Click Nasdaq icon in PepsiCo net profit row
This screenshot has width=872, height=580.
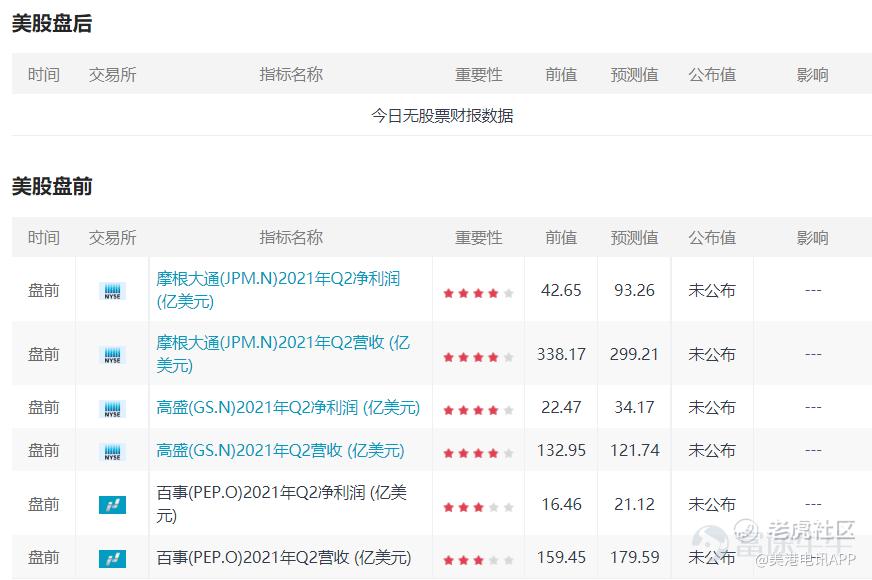(x=112, y=505)
